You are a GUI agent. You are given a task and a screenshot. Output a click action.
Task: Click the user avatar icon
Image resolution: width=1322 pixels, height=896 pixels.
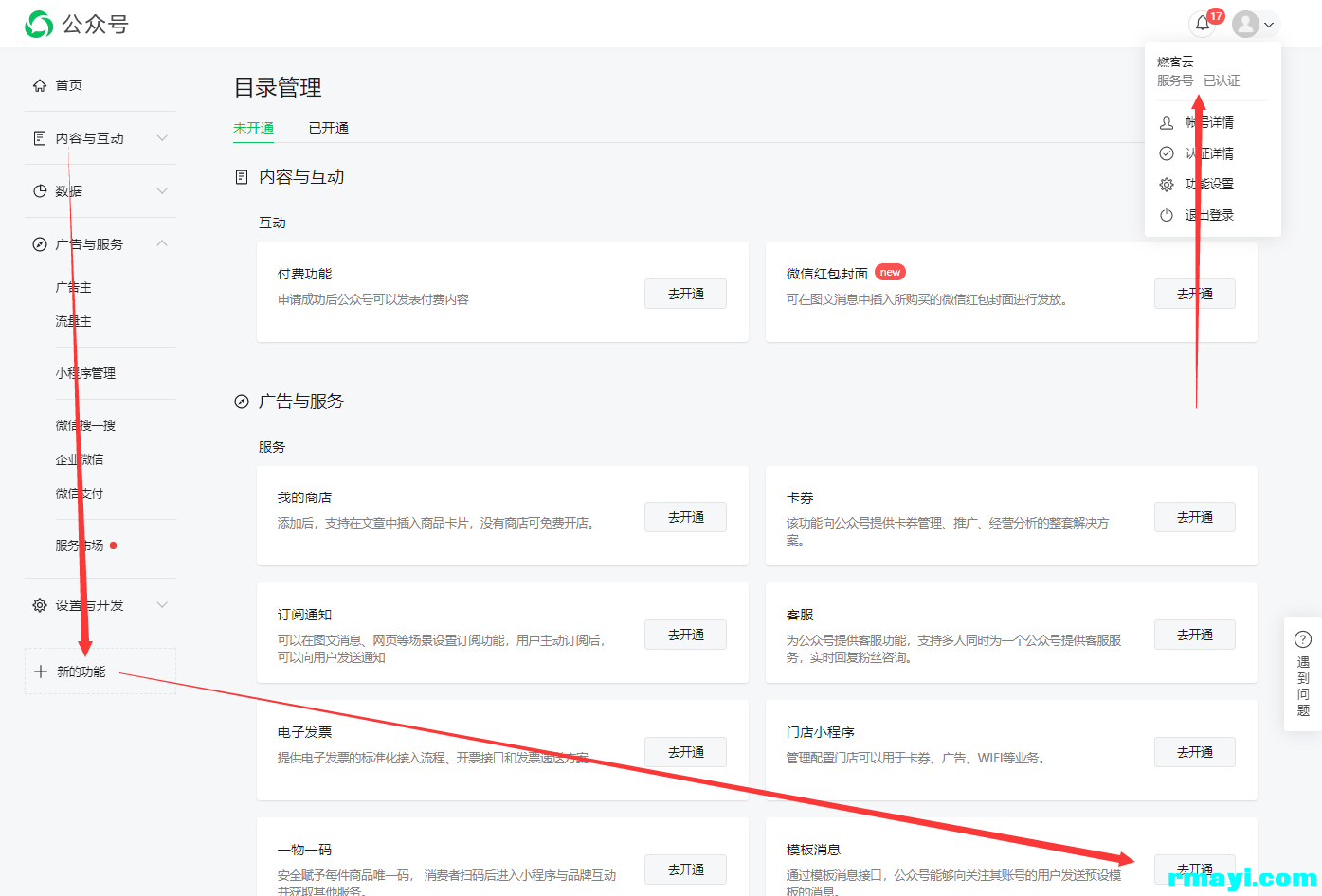(1245, 24)
